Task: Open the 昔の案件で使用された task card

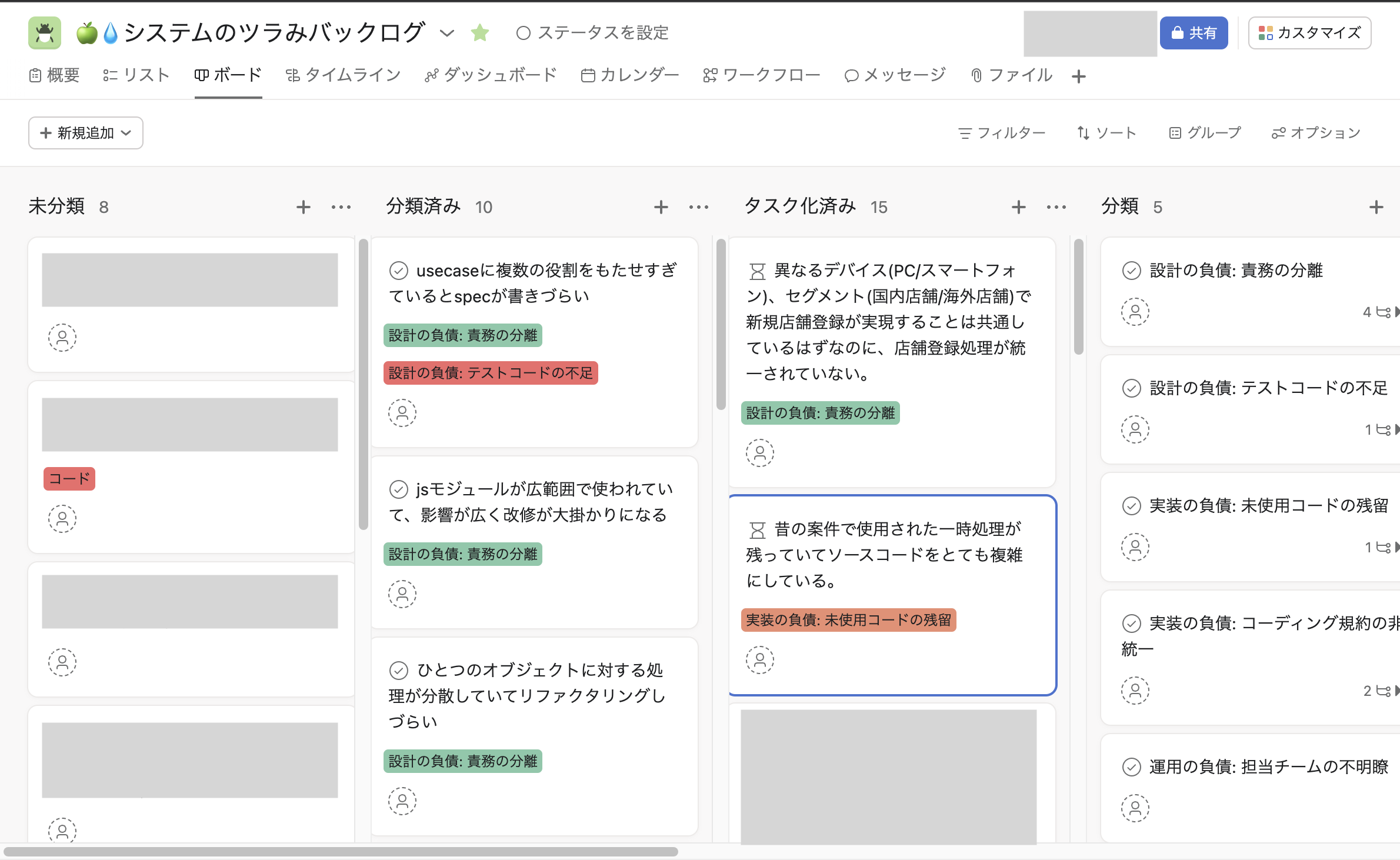Action: pos(892,595)
